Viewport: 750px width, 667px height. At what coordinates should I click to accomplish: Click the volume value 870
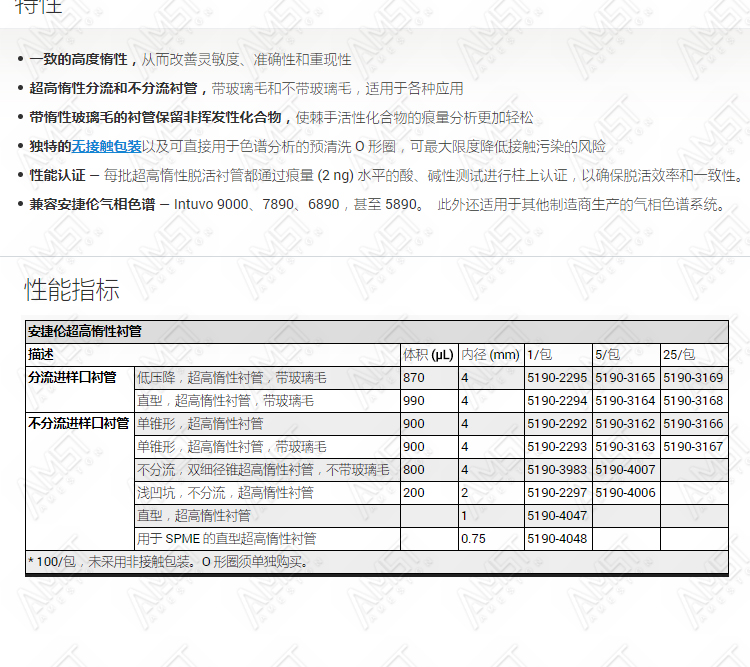point(414,378)
